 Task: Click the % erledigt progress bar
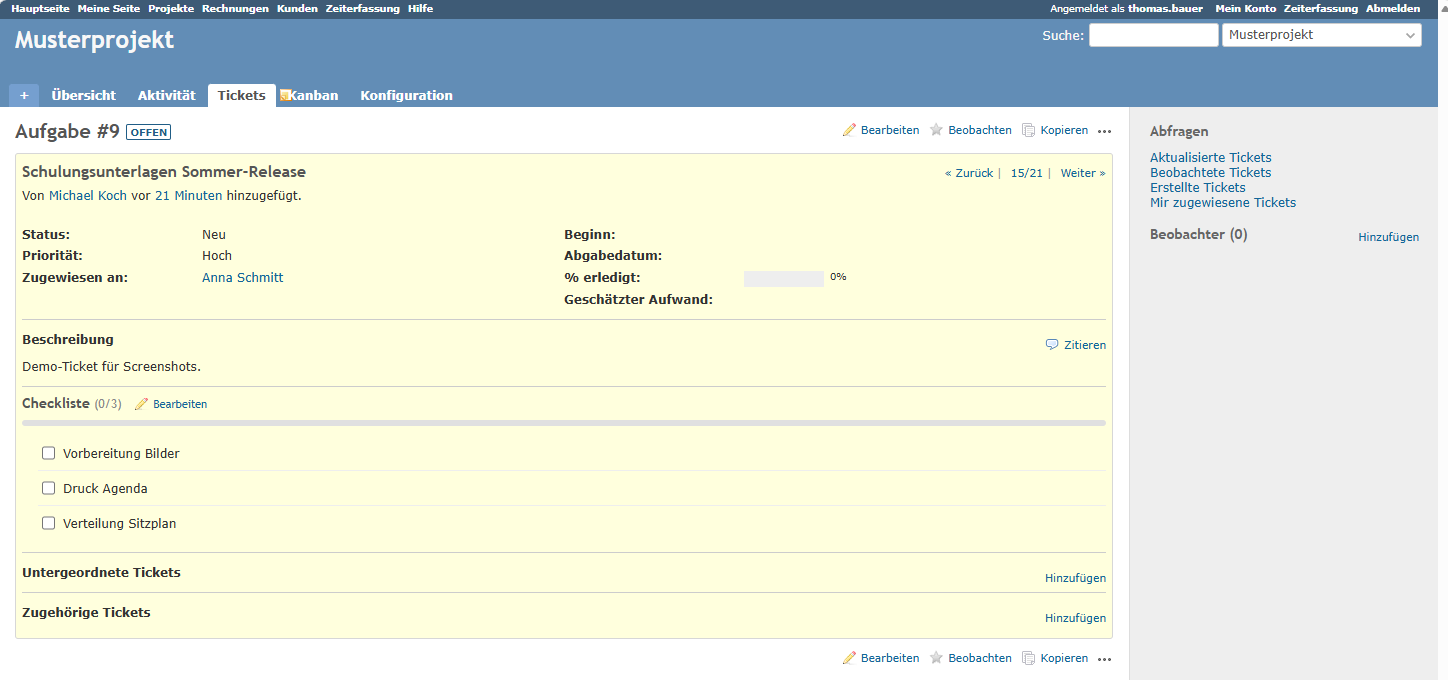coord(784,277)
